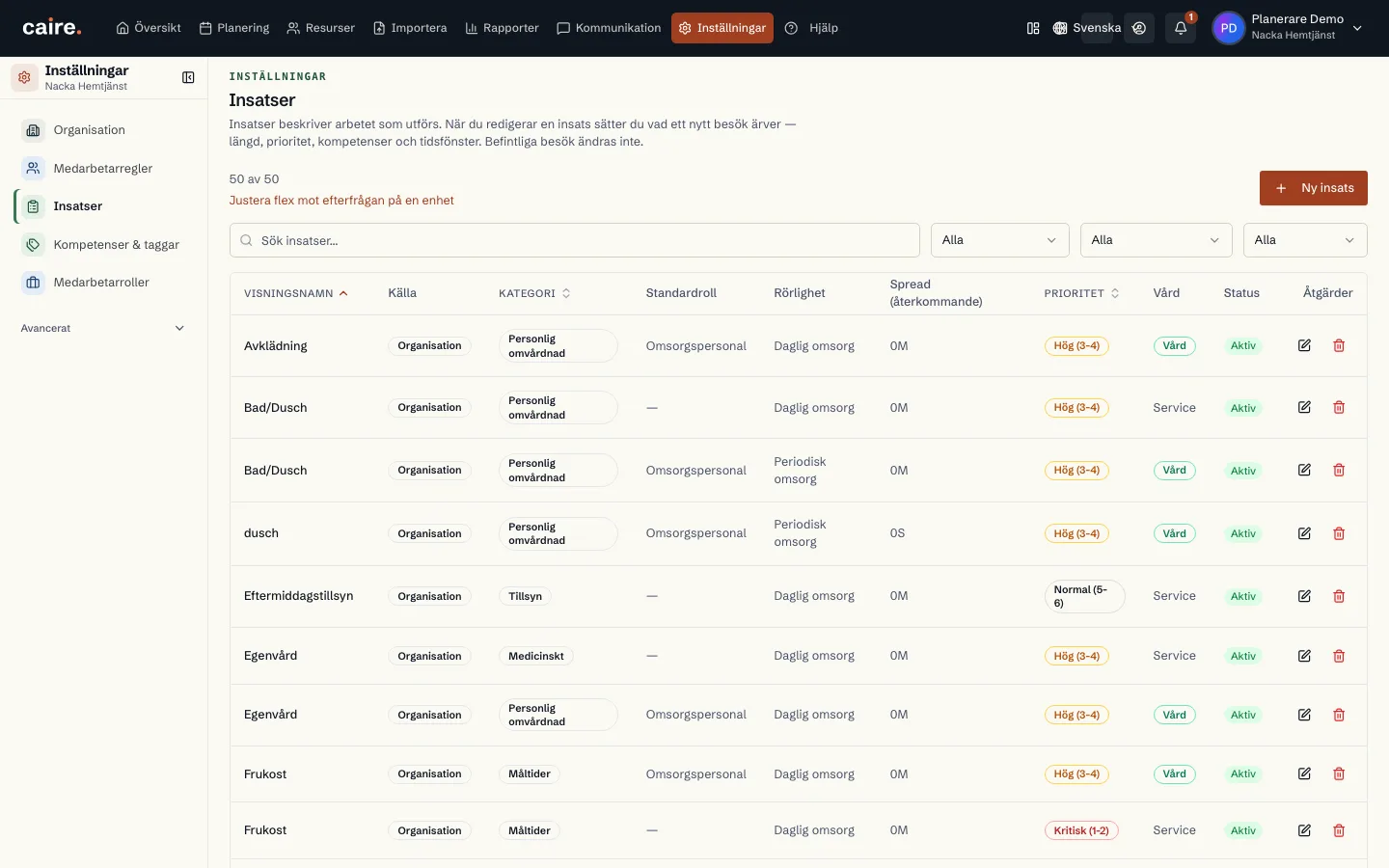Open the Översikt menu

pos(149,28)
